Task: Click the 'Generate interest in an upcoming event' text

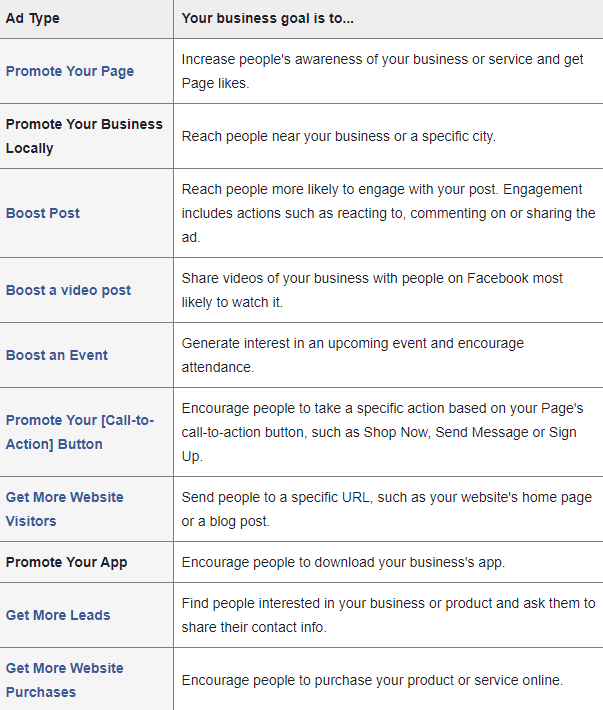Action: (x=352, y=355)
